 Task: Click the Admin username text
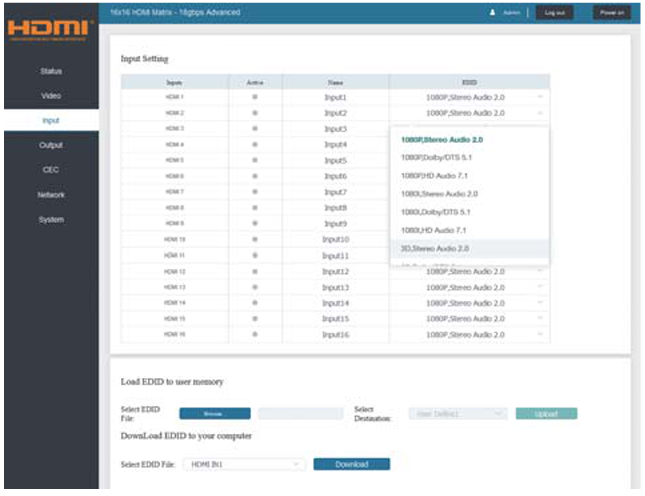(x=511, y=13)
